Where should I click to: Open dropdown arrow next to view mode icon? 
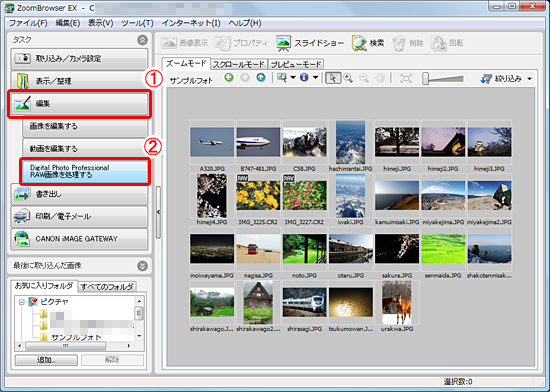coord(293,77)
